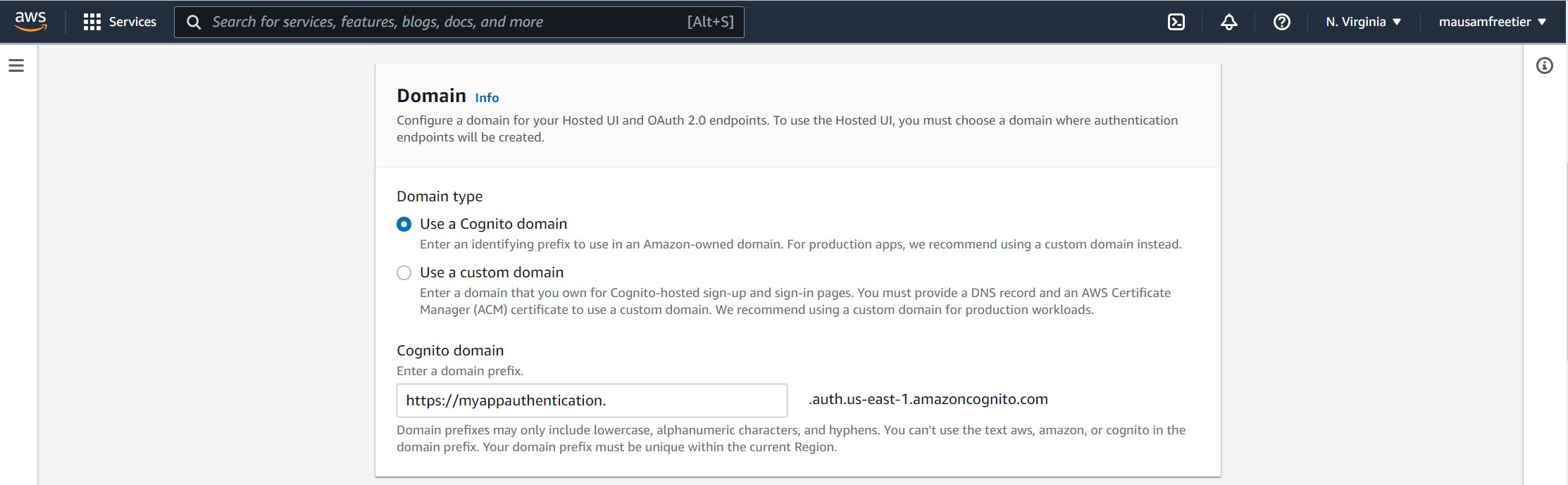Show the info panel circle icon
This screenshot has height=485, width=1568.
pos(1545,65)
